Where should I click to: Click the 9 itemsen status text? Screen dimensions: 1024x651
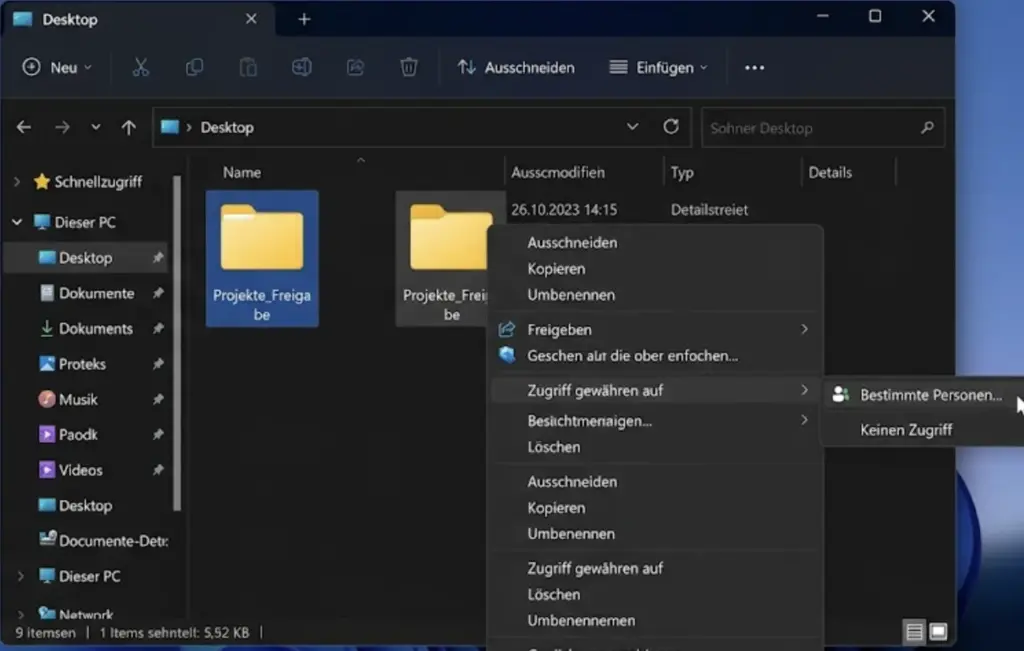46,632
